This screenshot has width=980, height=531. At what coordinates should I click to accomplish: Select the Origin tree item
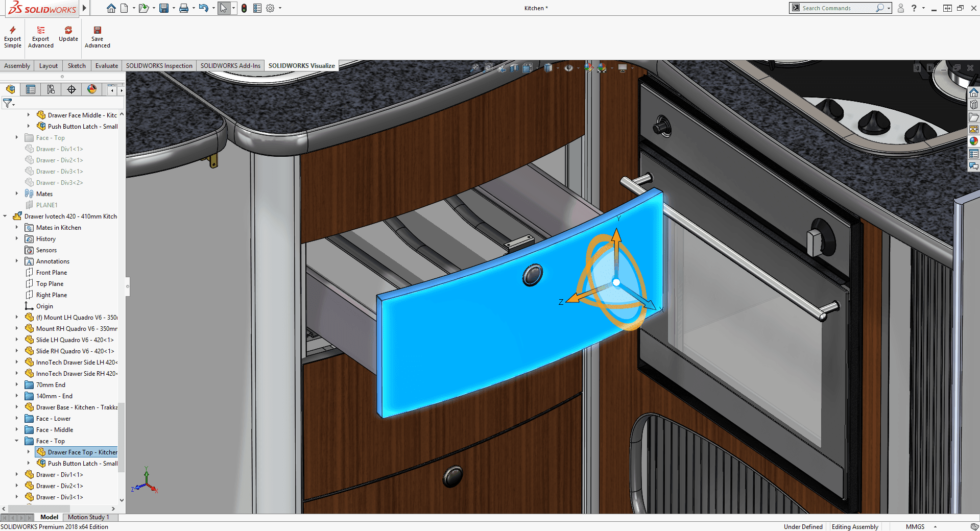coord(44,306)
